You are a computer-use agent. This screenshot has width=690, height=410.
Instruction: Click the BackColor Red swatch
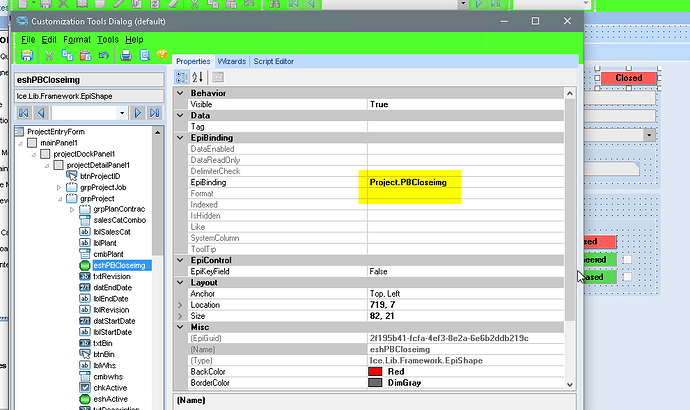click(375, 371)
